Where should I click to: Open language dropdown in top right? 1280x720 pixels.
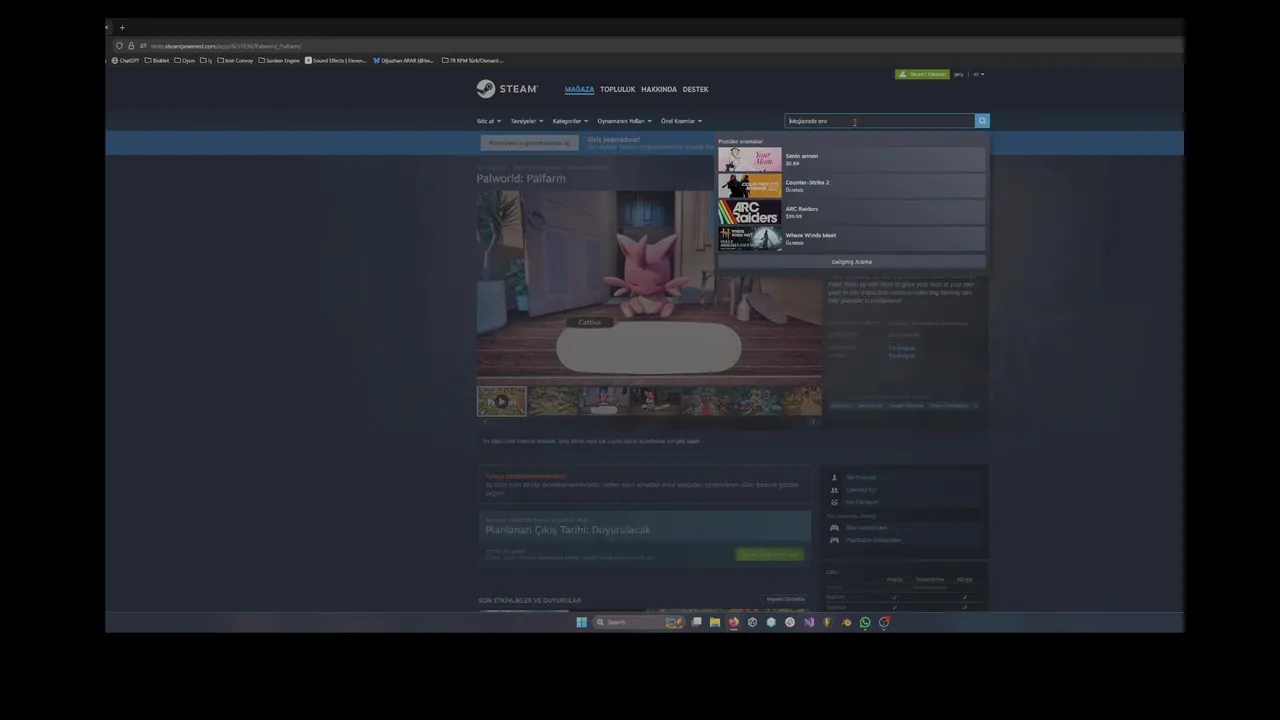[978, 74]
